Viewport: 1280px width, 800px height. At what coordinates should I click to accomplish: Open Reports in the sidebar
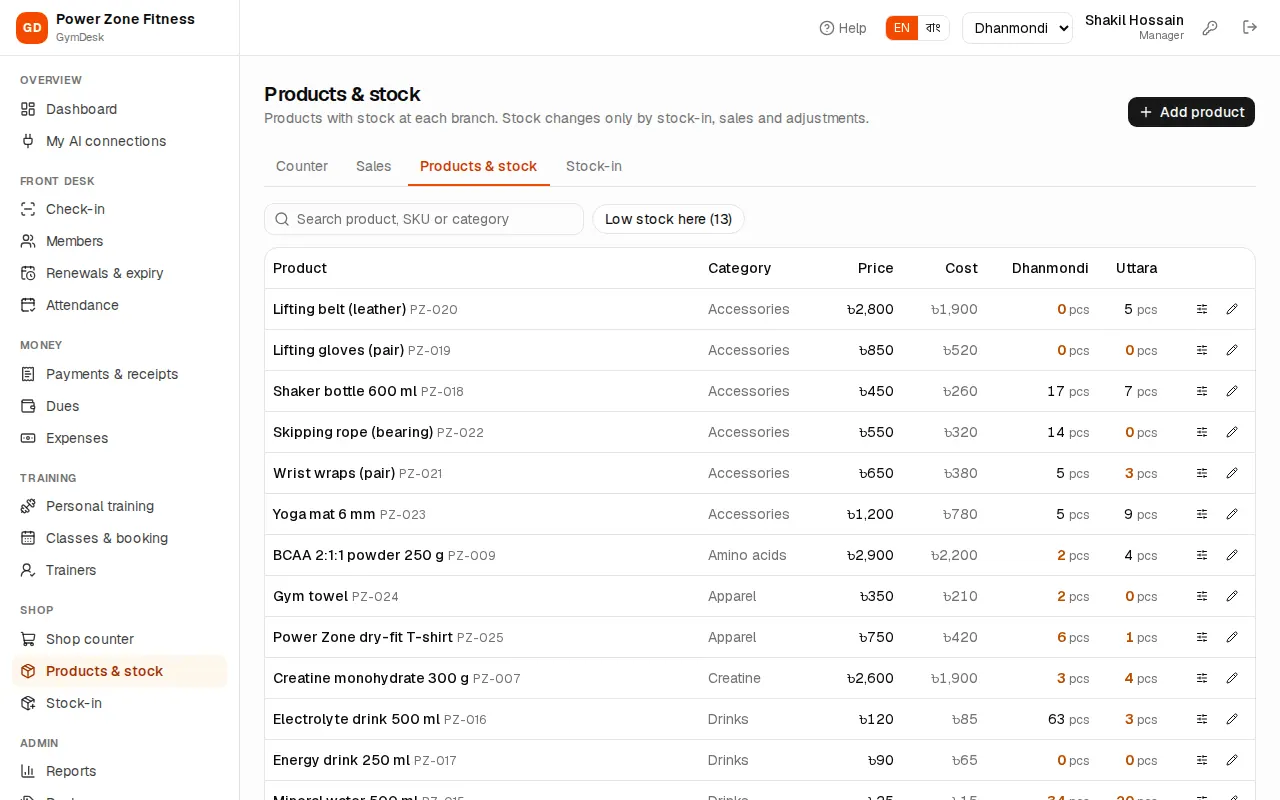tap(120, 771)
